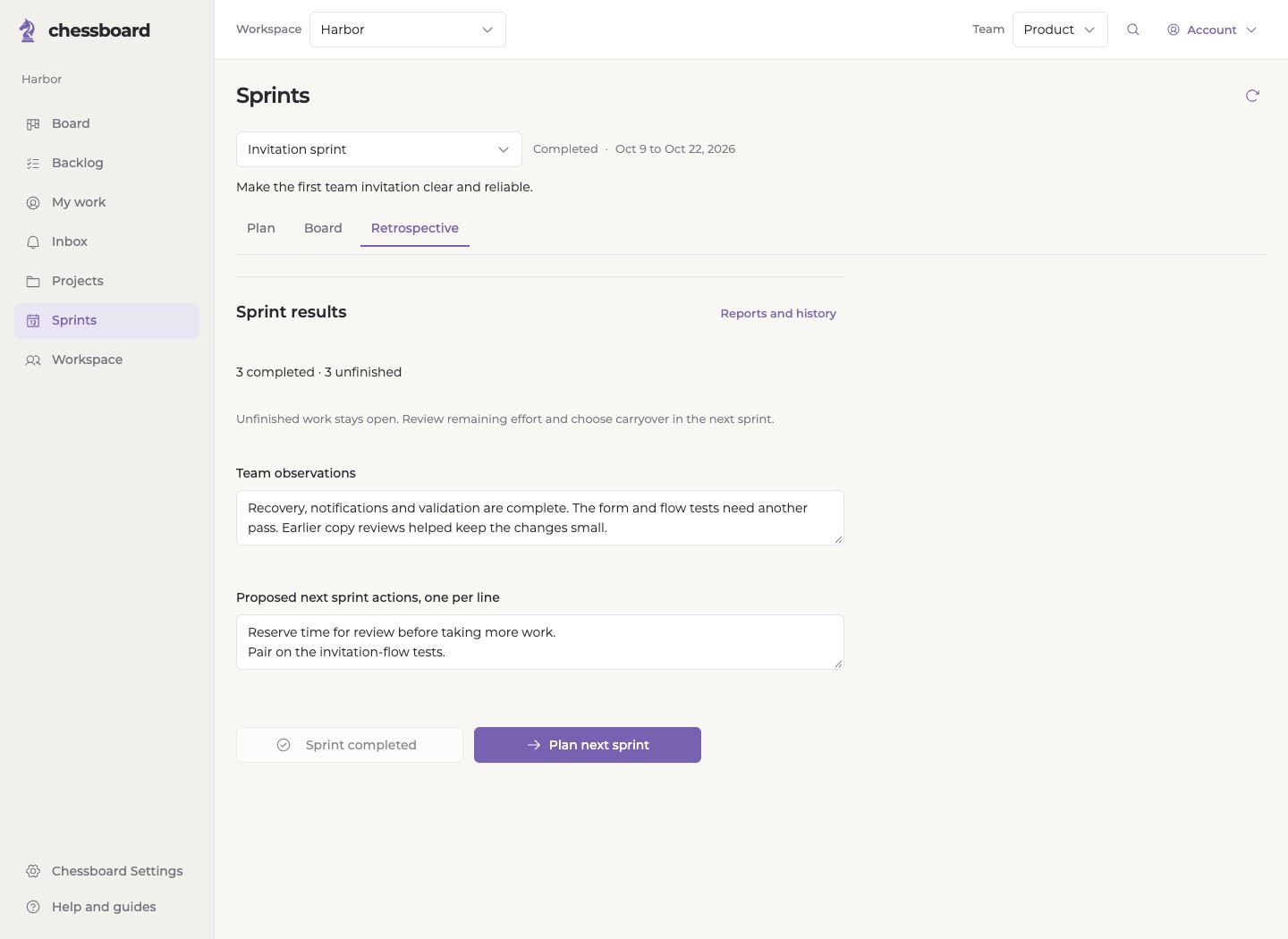Screen dimensions: 1288x939
Task: Open Inbox in the sidebar
Action: [106, 242]
